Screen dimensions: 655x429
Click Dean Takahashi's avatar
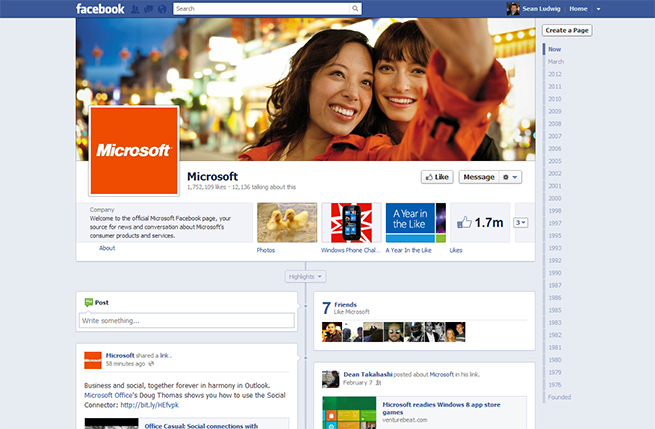click(x=330, y=379)
